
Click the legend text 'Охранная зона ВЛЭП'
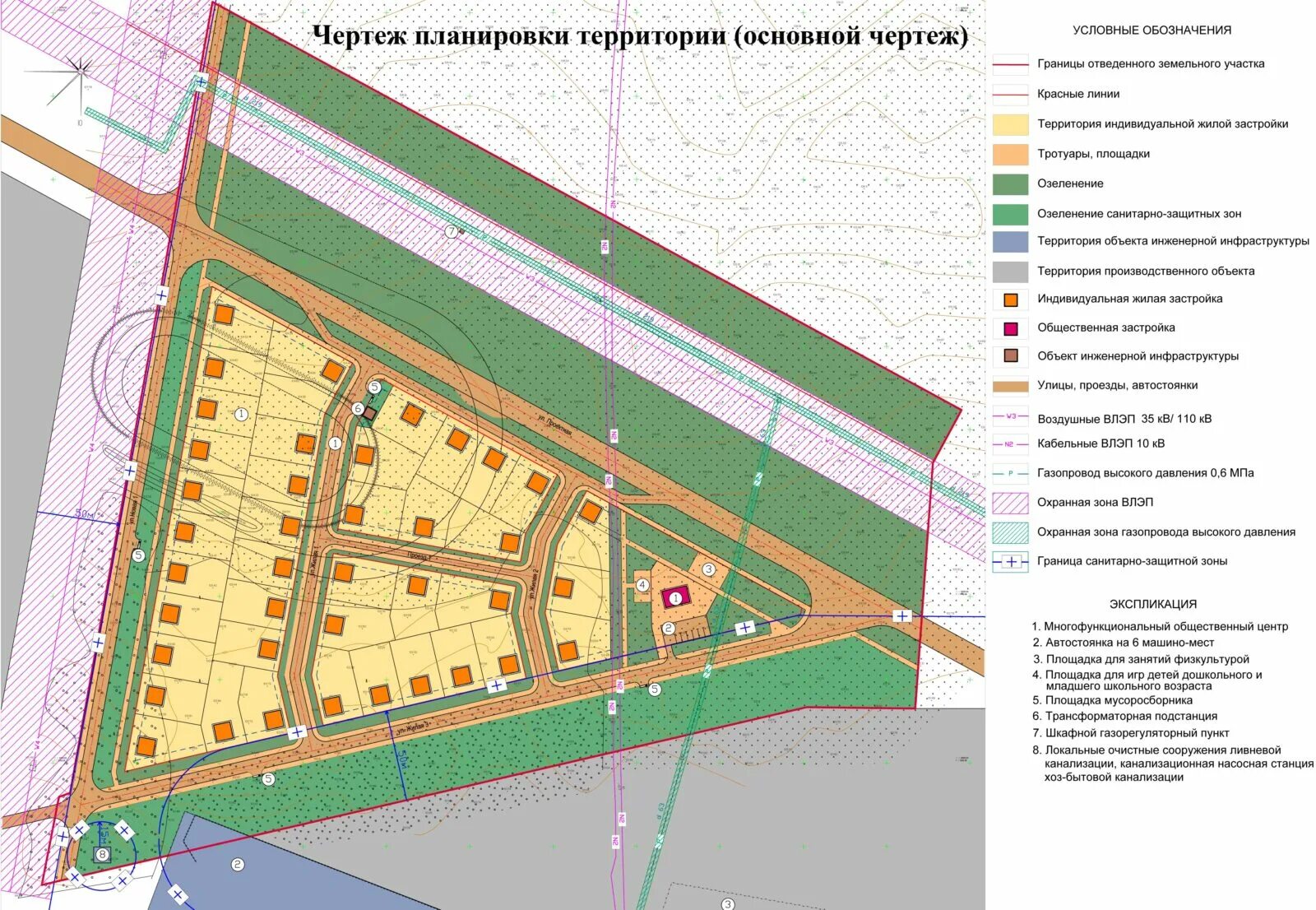click(x=1095, y=502)
